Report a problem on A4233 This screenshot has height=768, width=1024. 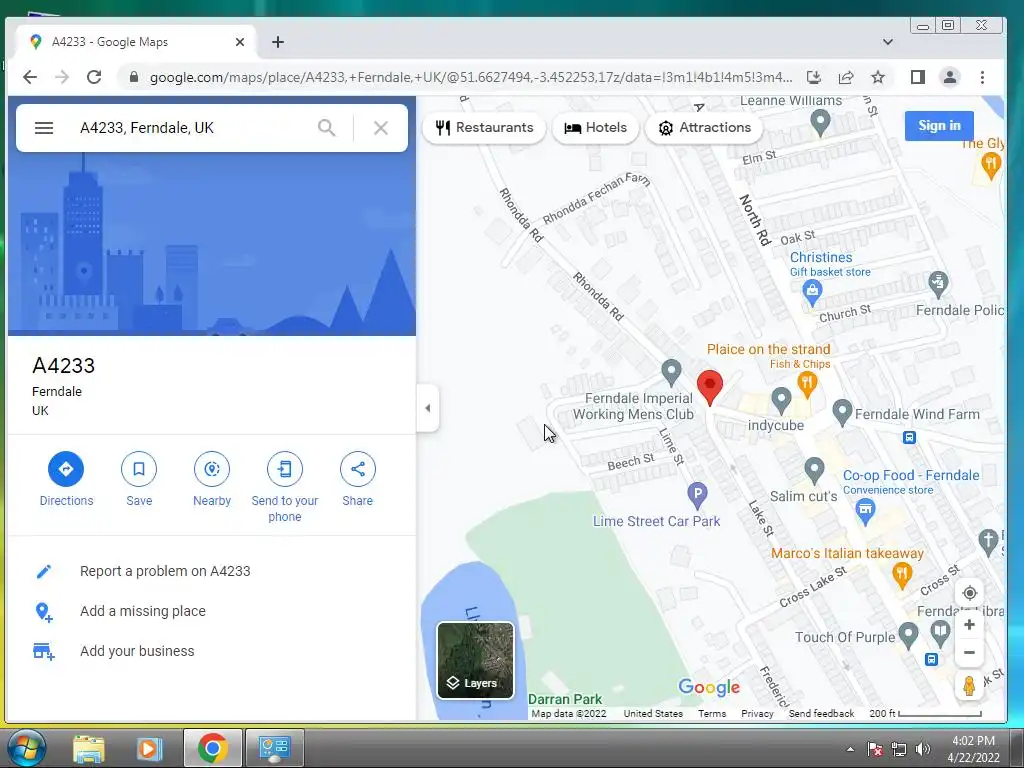pos(212,571)
